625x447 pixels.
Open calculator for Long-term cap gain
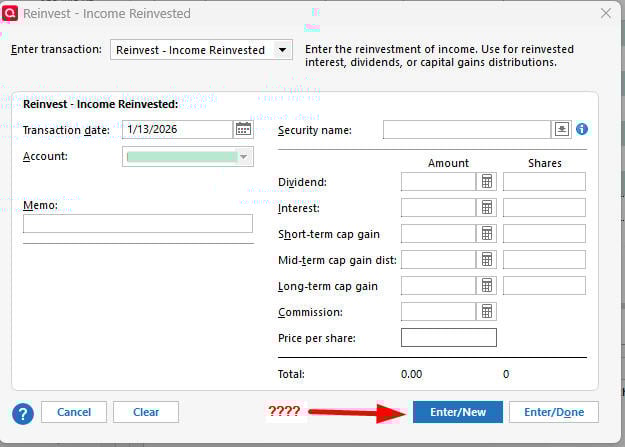click(486, 286)
